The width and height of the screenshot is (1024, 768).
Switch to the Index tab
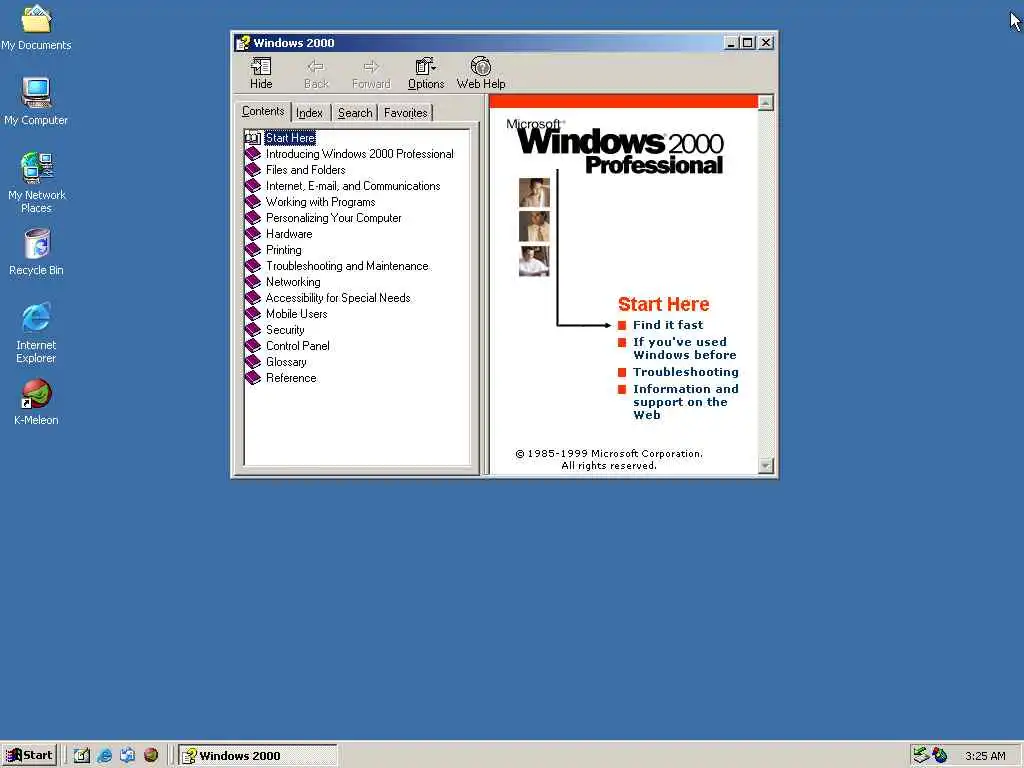pyautogui.click(x=310, y=113)
